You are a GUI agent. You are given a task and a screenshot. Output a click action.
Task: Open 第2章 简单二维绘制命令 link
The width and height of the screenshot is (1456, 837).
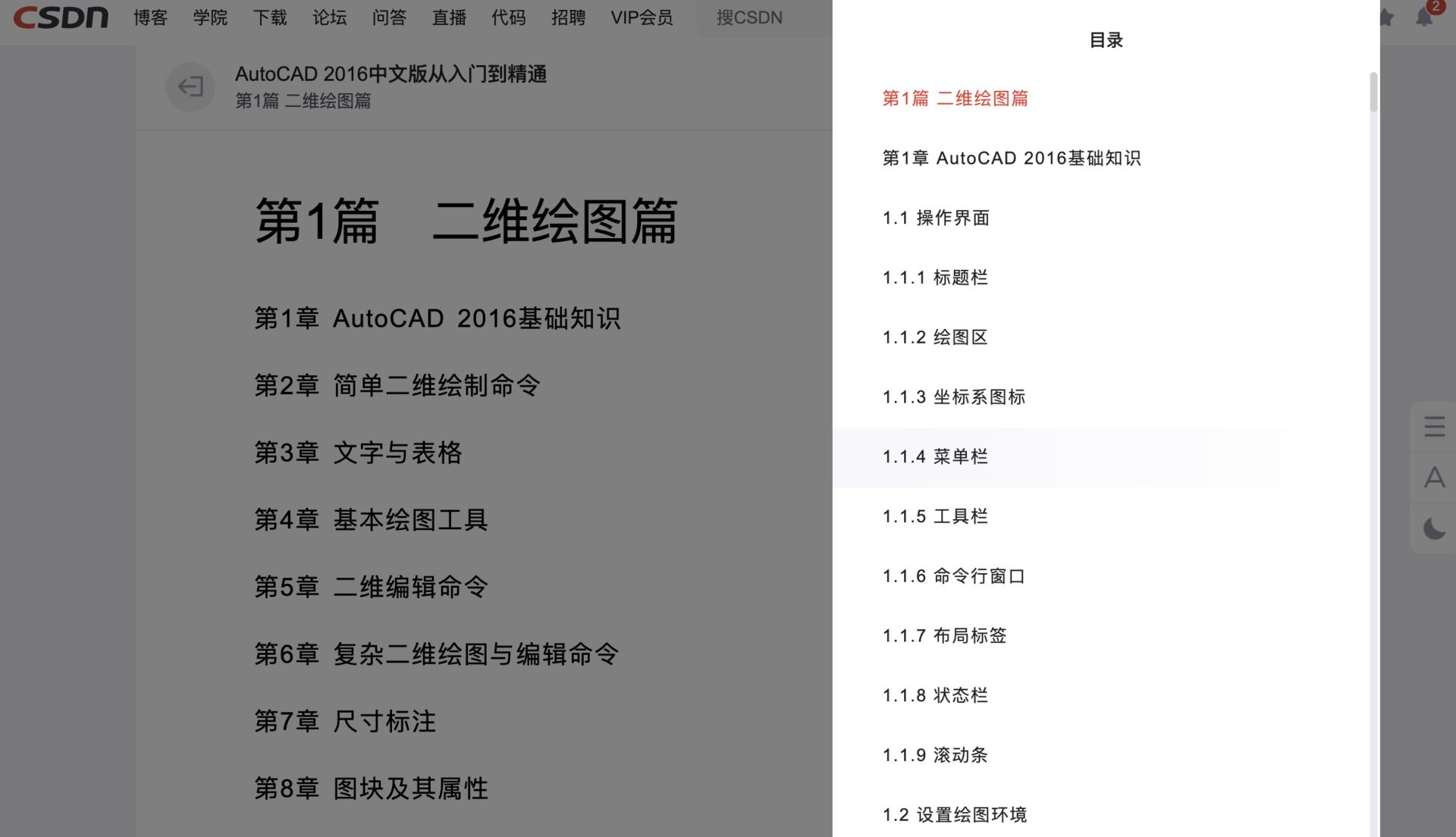397,385
